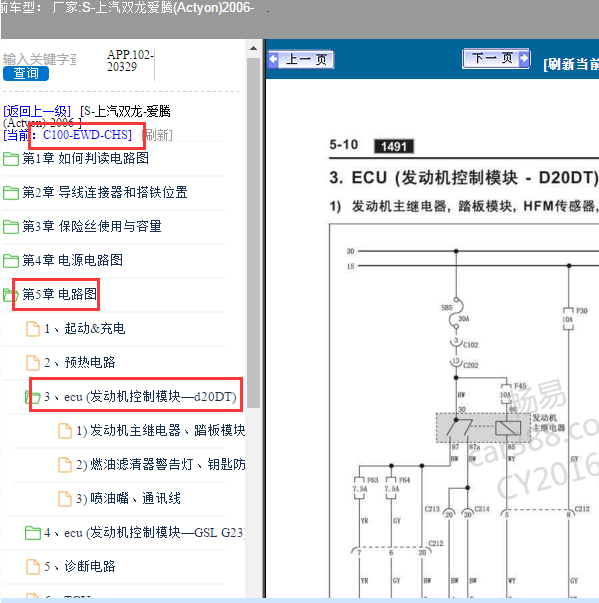The width and height of the screenshot is (599, 603).
Task: Select 第3章 保险丝使用与容量 chapter
Action: (92, 226)
